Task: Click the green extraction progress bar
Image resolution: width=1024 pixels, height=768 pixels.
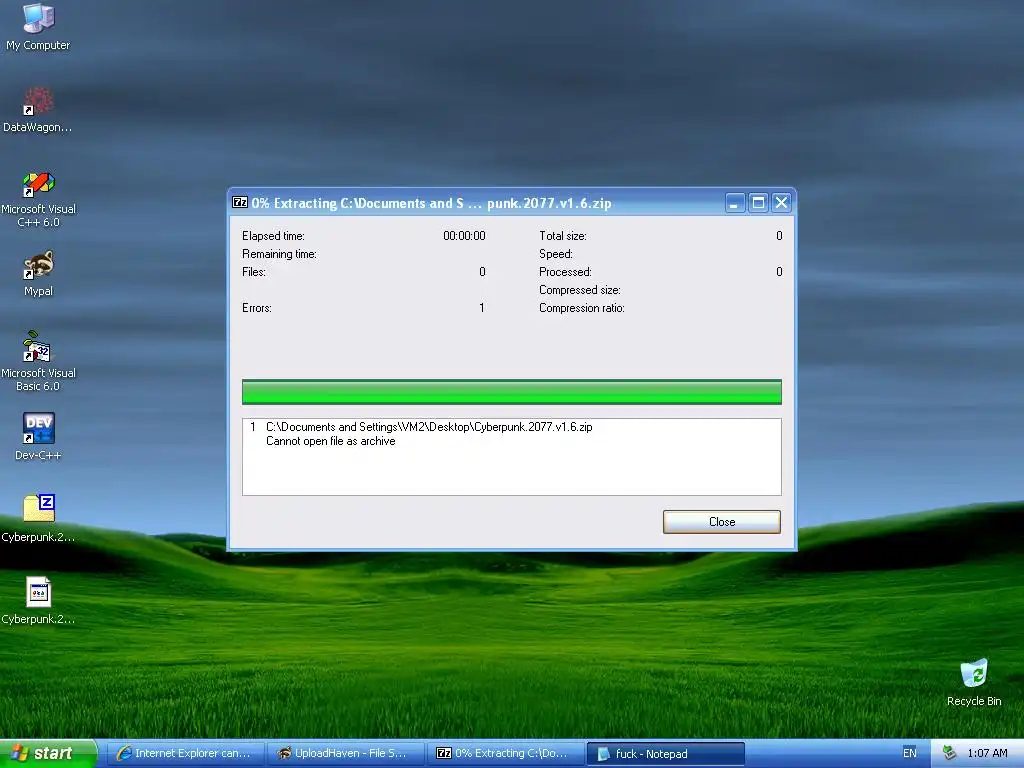Action: point(511,392)
